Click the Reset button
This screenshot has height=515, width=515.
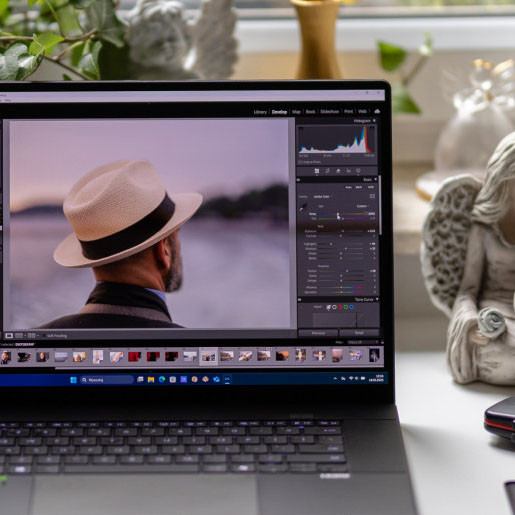(x=359, y=333)
